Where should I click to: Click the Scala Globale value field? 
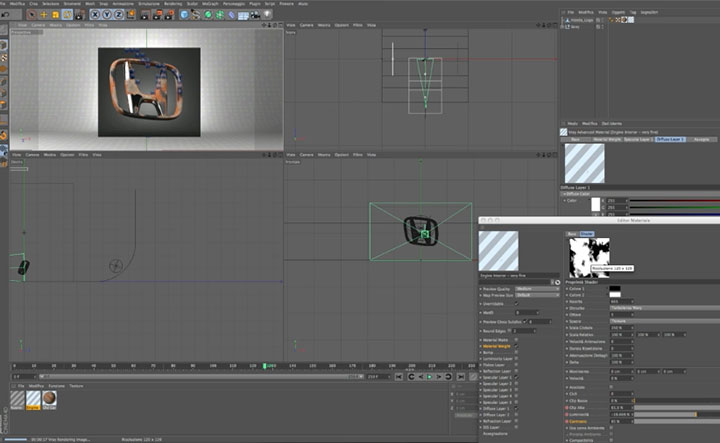click(x=622, y=328)
